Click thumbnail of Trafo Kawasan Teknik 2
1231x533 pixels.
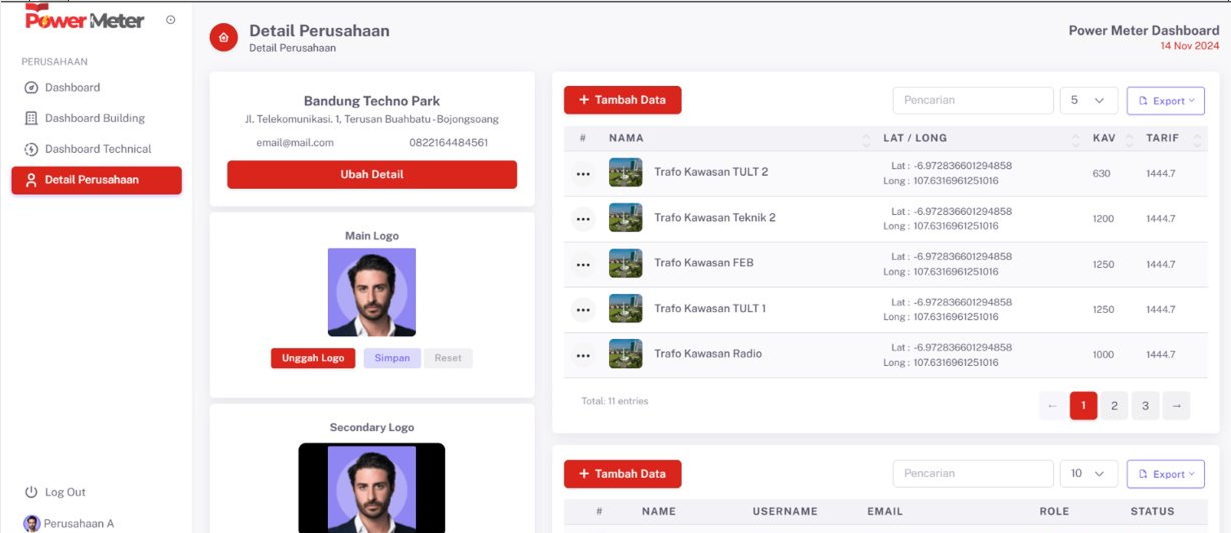[x=626, y=218]
